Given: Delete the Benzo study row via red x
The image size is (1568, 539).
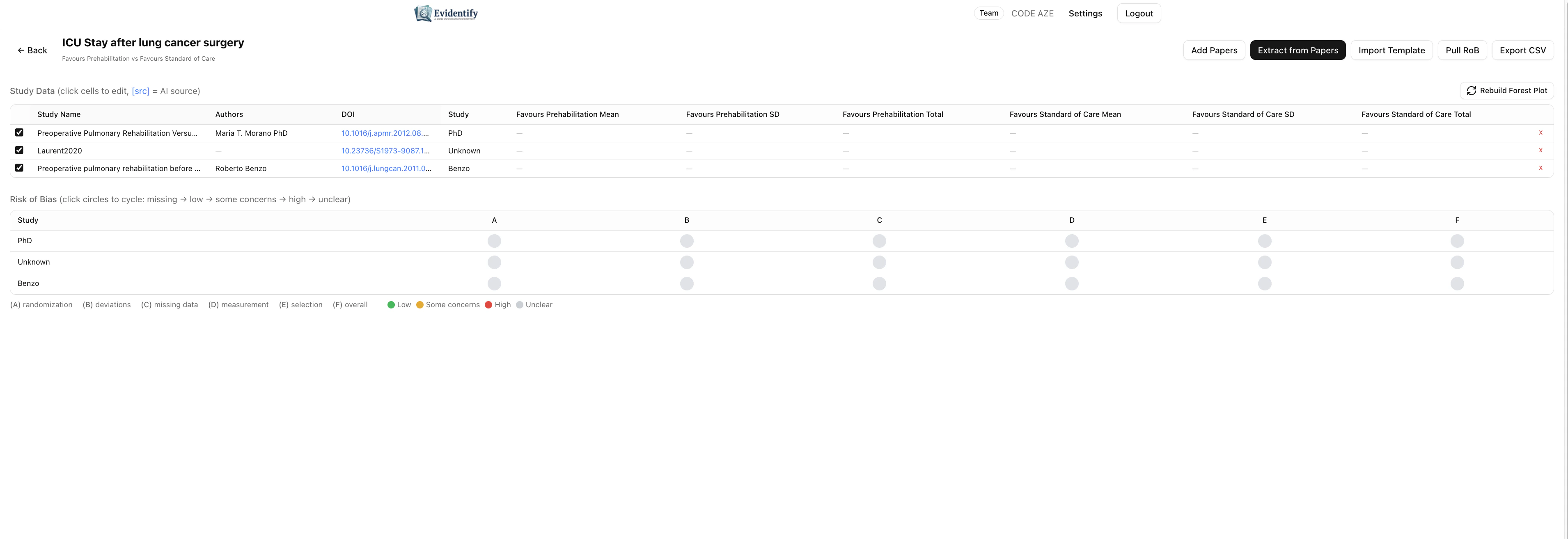Looking at the screenshot, I should tap(1540, 168).
